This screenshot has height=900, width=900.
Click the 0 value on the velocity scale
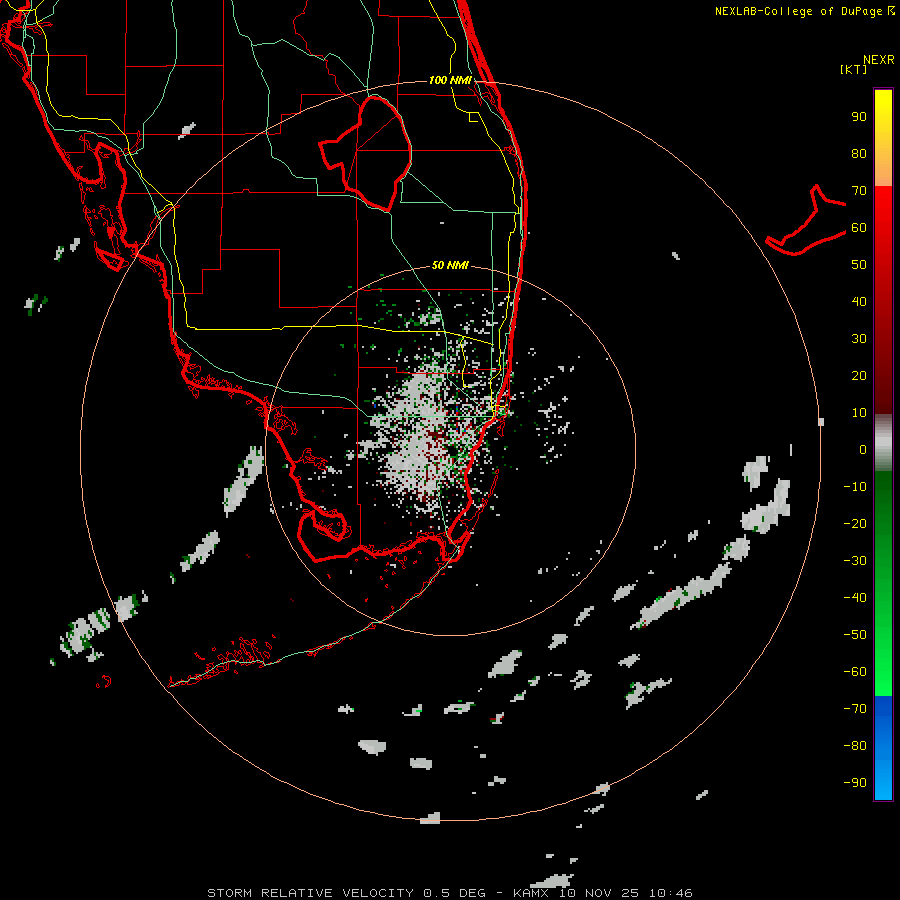click(x=863, y=449)
